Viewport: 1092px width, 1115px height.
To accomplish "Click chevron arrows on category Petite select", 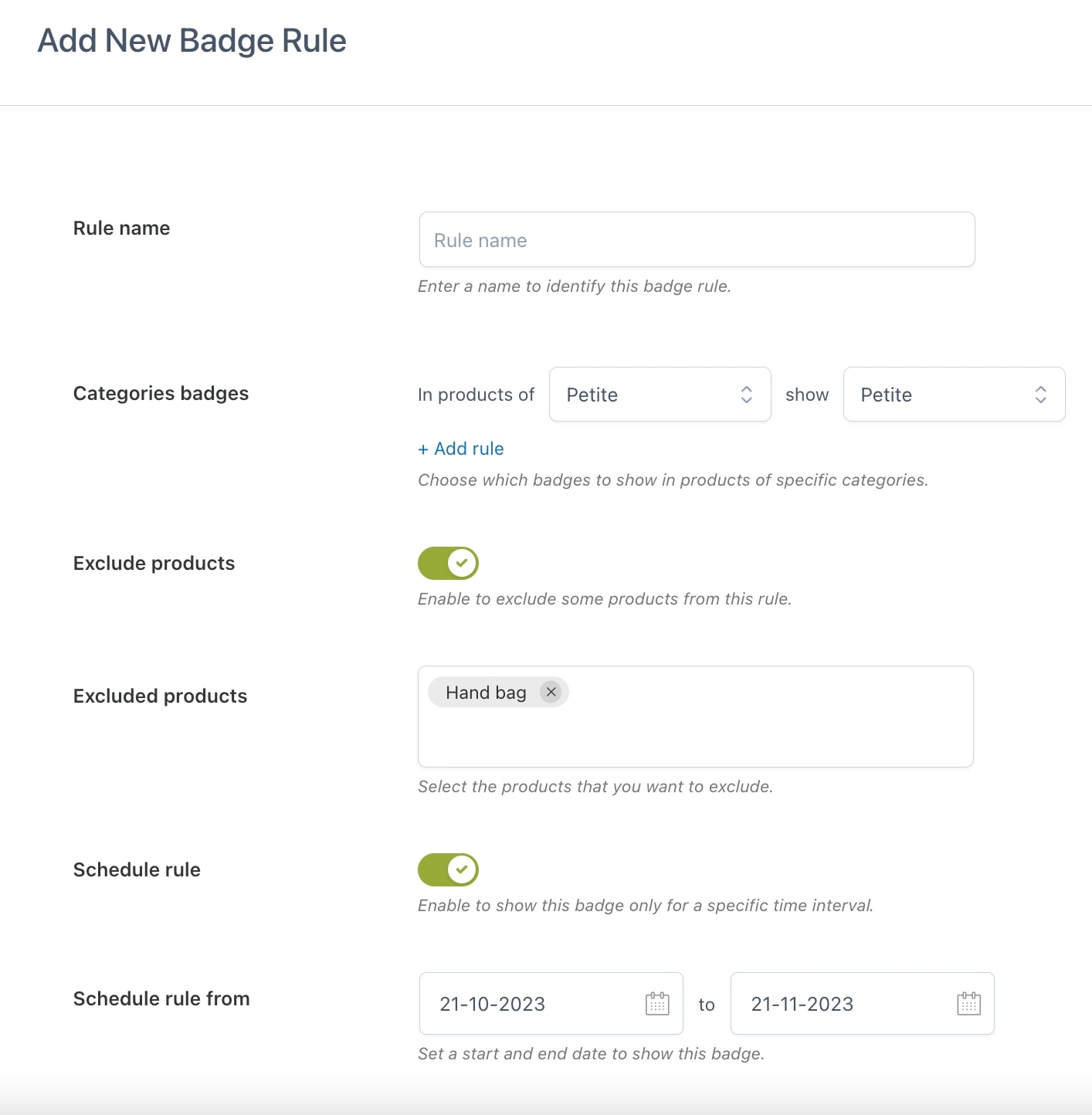I will [746, 395].
